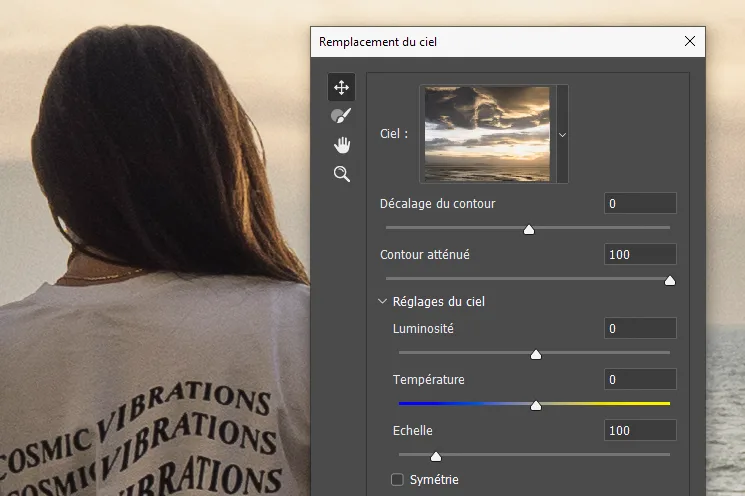This screenshot has height=496, width=745.
Task: Select the Hand tool
Action: pos(342,145)
